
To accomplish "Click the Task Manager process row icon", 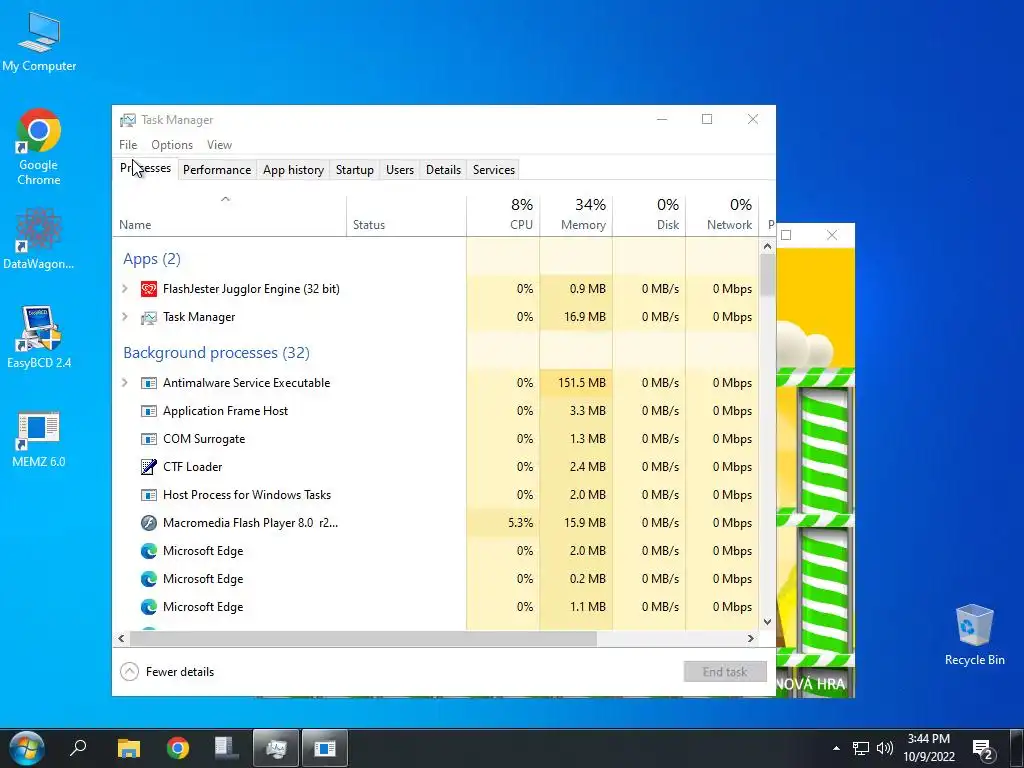I will pyautogui.click(x=149, y=317).
